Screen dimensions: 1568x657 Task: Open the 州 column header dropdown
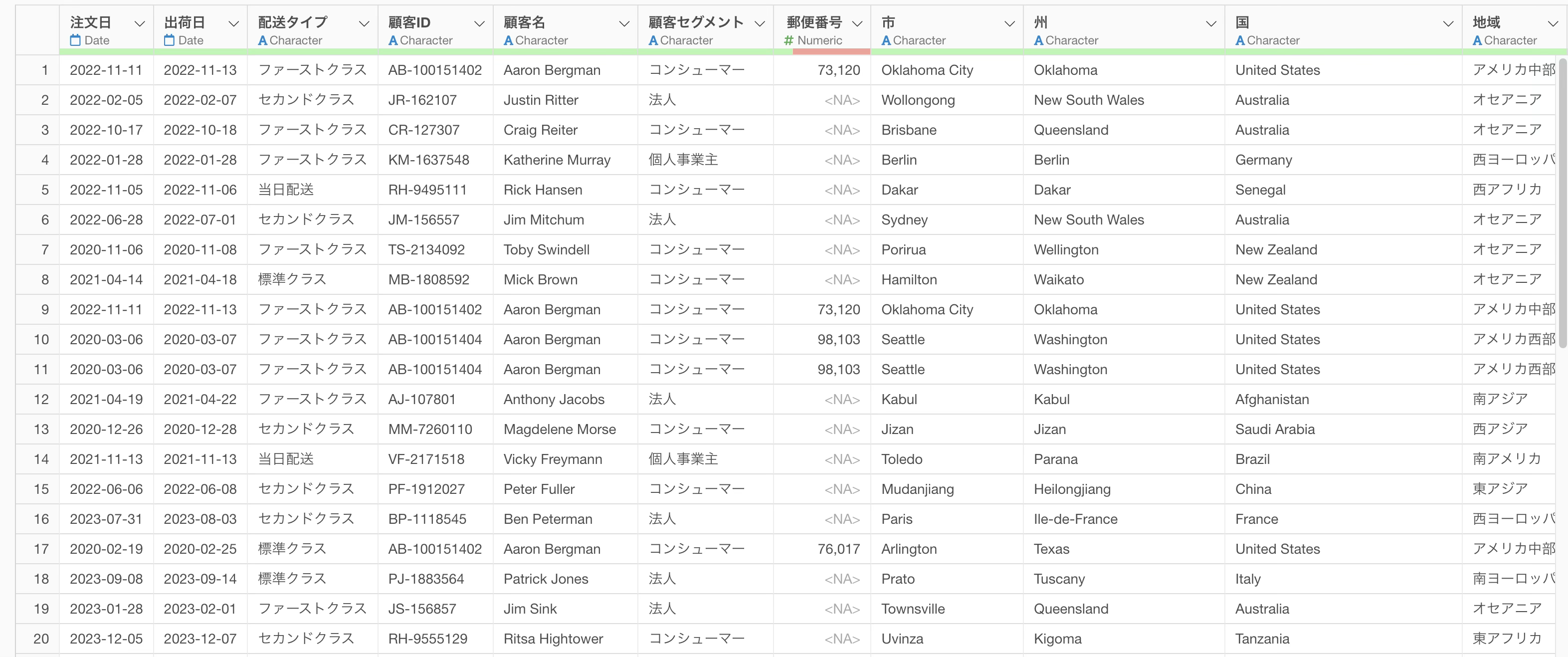[x=1211, y=24]
